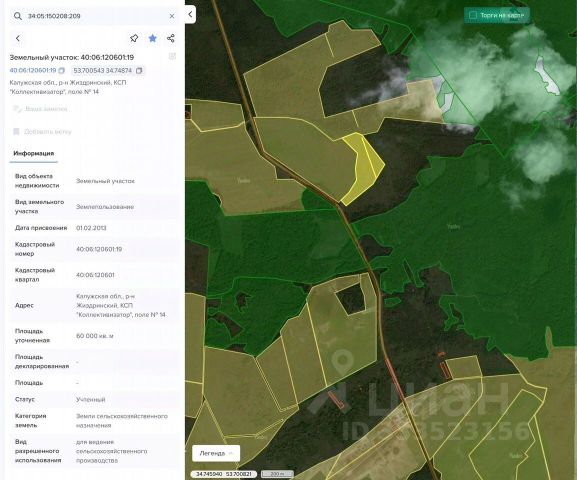This screenshot has width=577, height=480.
Task: Enable the Торги на карте checkbox
Action: (x=473, y=15)
